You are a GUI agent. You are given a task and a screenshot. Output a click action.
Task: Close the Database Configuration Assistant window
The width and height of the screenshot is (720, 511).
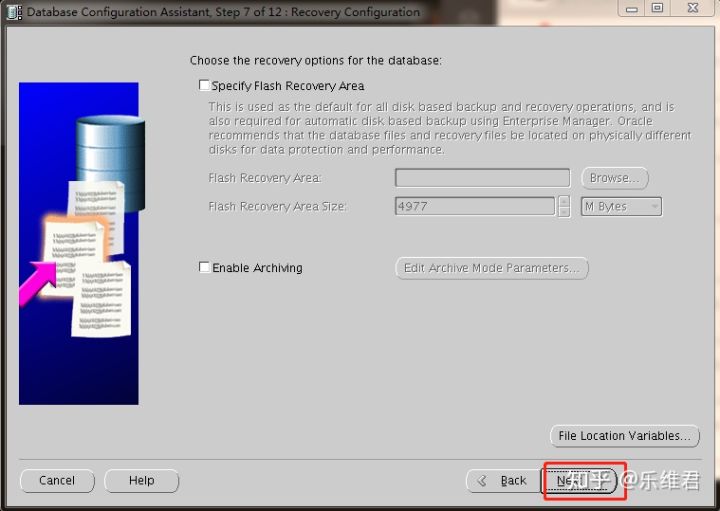point(691,9)
